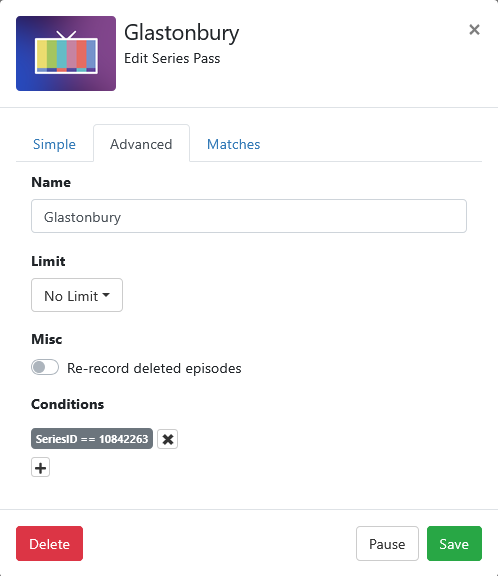Click the remove condition X icon
This screenshot has height=576, width=498.
click(x=167, y=439)
